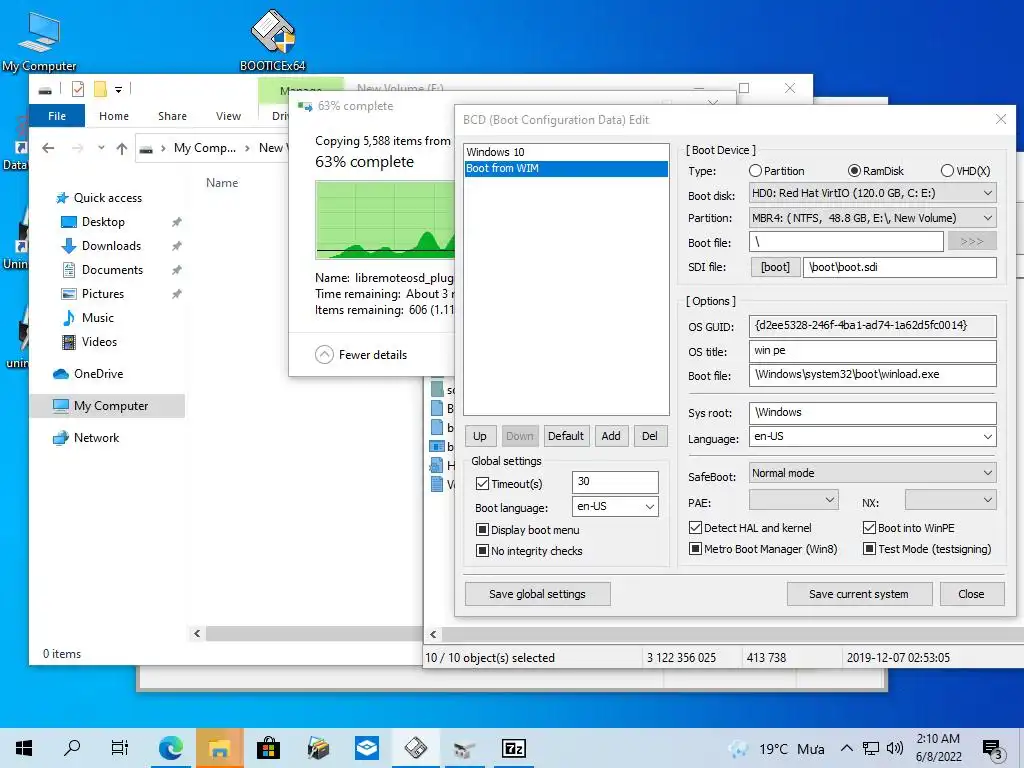Open 7-Zip taskbar icon

coord(513,748)
